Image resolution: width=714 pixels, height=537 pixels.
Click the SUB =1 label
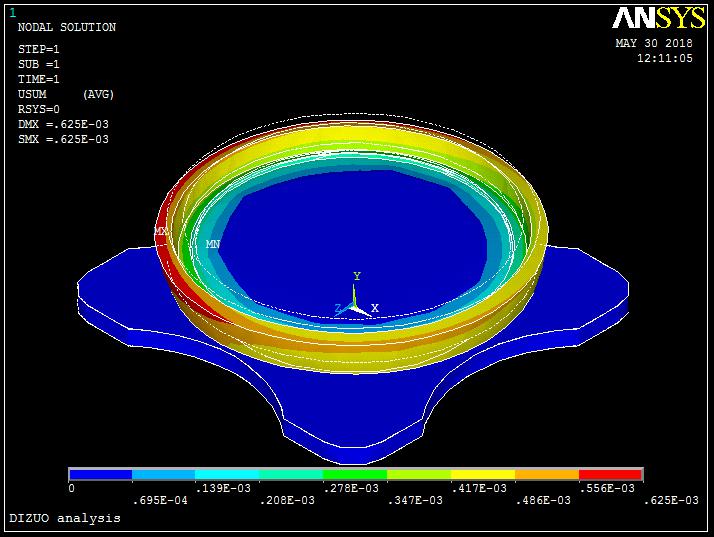(39, 64)
